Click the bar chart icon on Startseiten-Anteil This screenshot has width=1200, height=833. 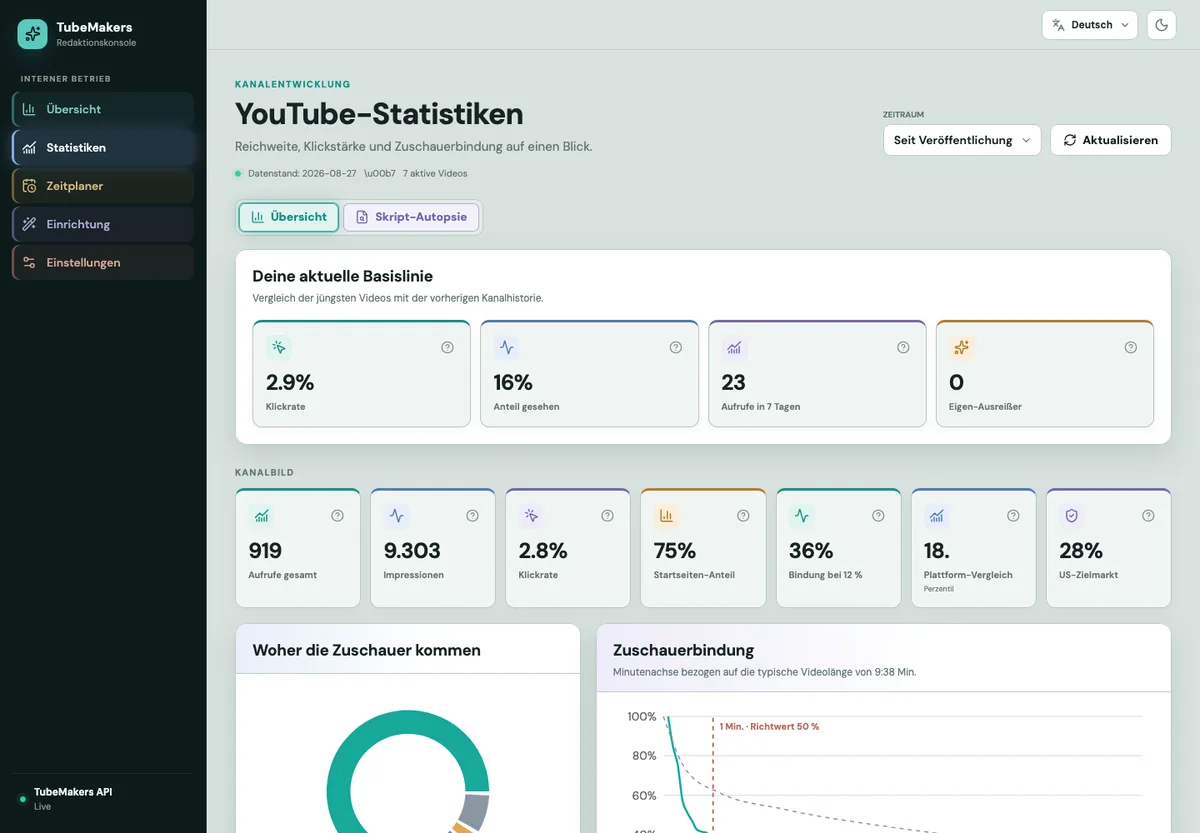667,516
